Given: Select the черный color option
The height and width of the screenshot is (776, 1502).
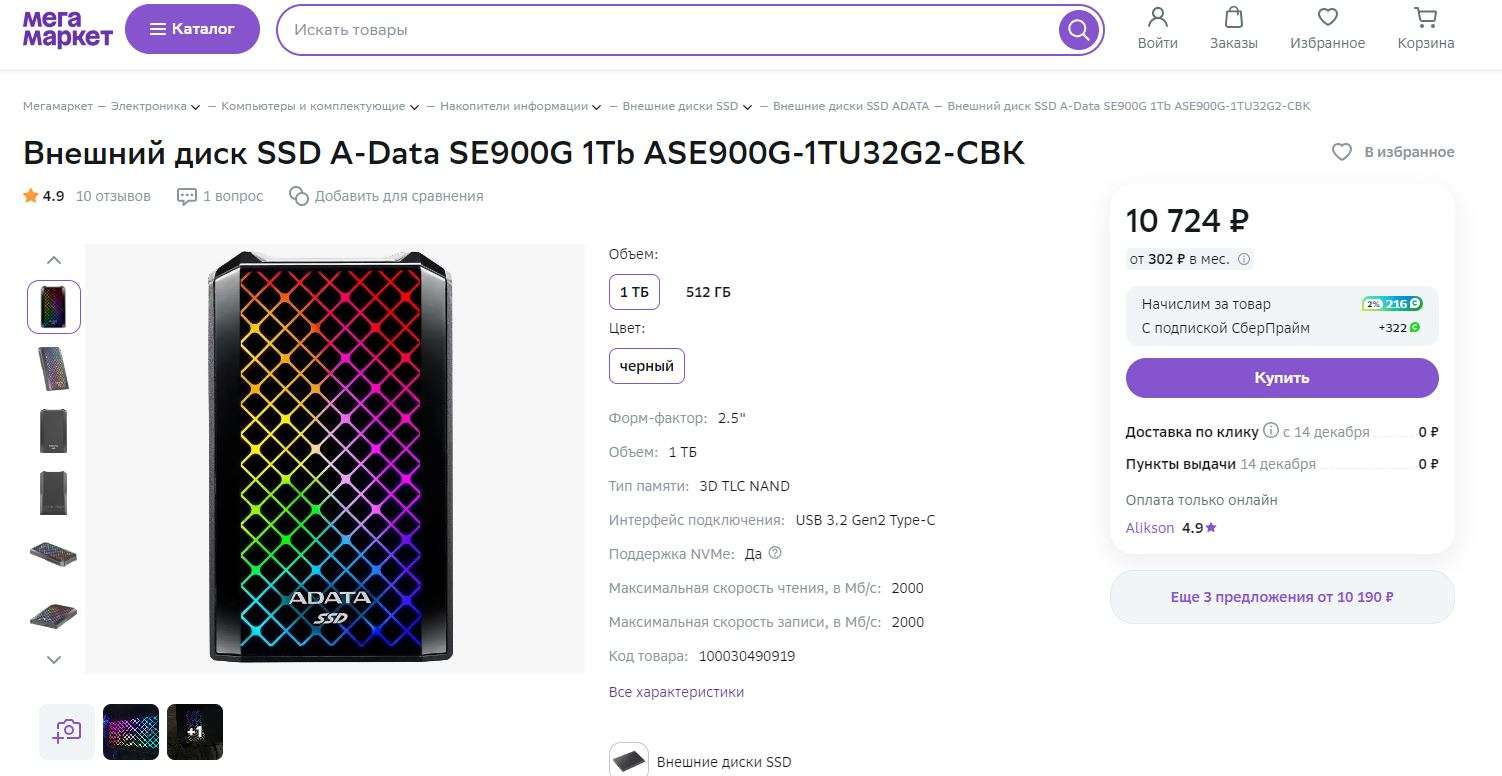Looking at the screenshot, I should [x=646, y=366].
